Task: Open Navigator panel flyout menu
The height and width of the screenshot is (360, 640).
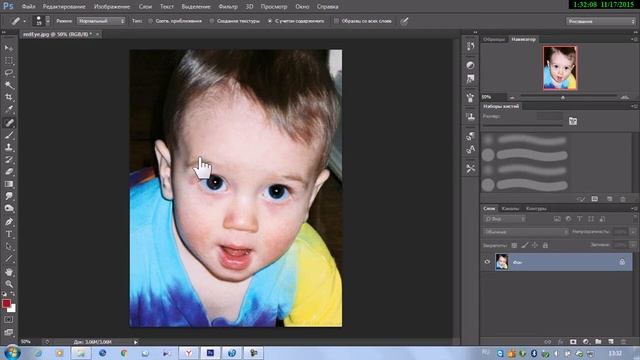Action: tap(634, 39)
